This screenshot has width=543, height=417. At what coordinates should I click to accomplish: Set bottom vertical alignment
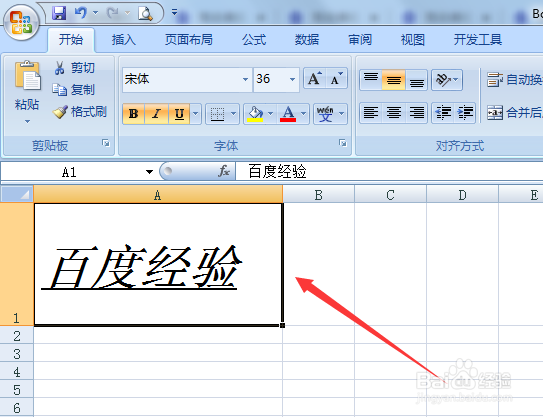pos(417,80)
